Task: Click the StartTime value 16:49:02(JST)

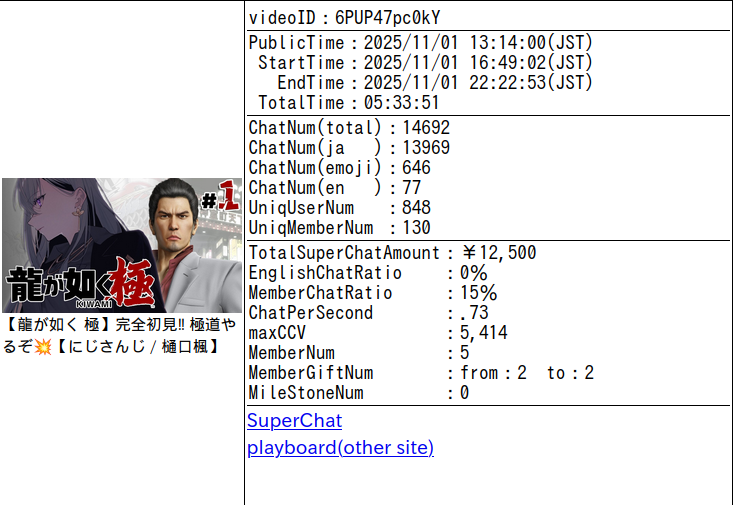Action: tap(531, 63)
